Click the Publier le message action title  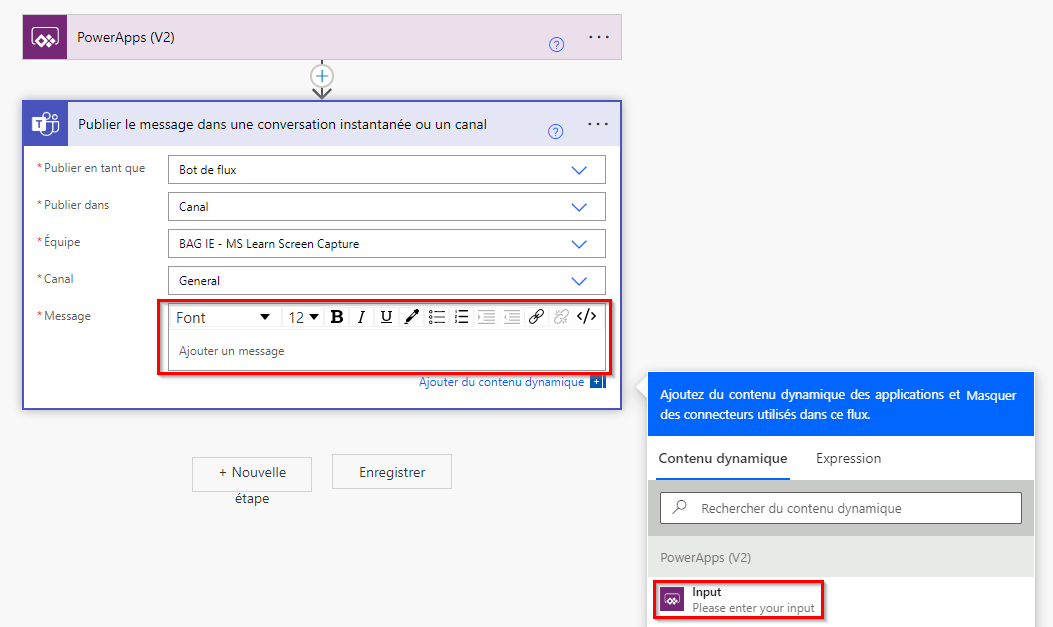[282, 124]
